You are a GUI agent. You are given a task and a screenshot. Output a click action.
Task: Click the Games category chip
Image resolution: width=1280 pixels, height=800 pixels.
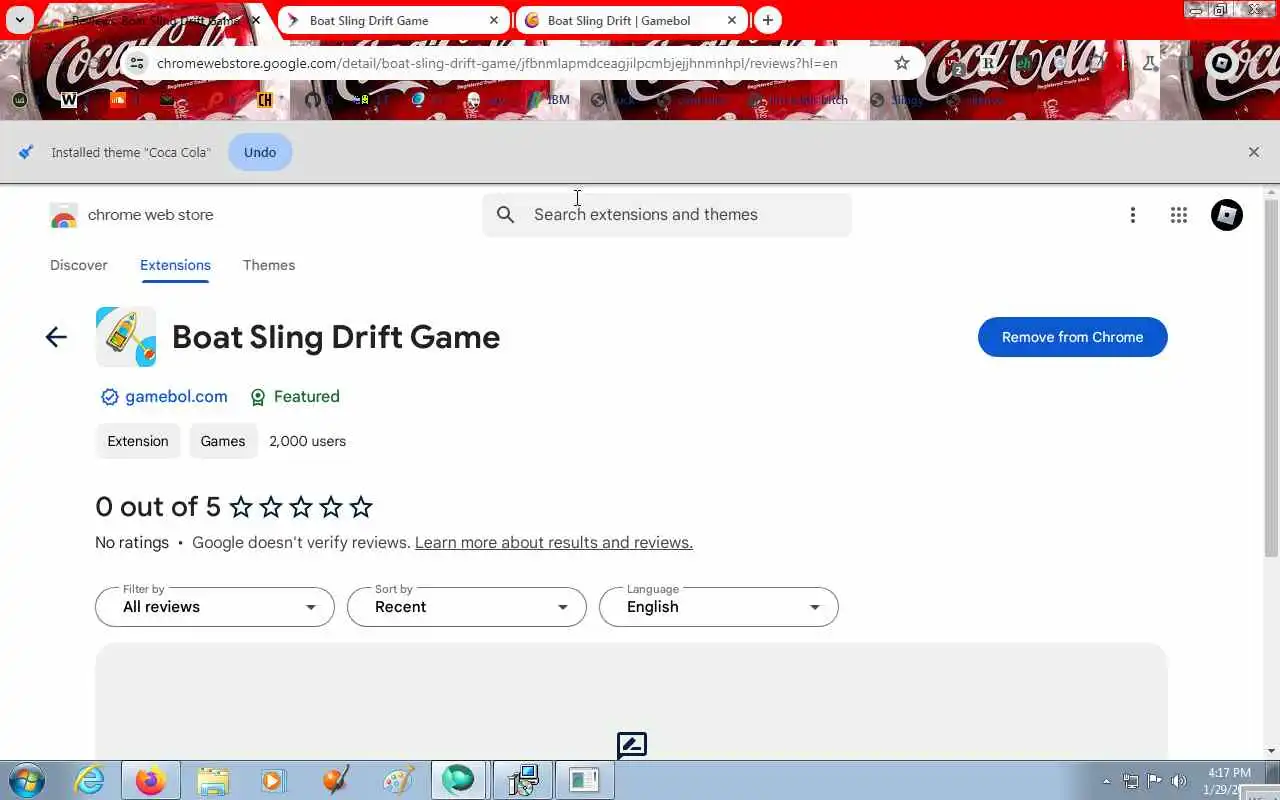[223, 441]
